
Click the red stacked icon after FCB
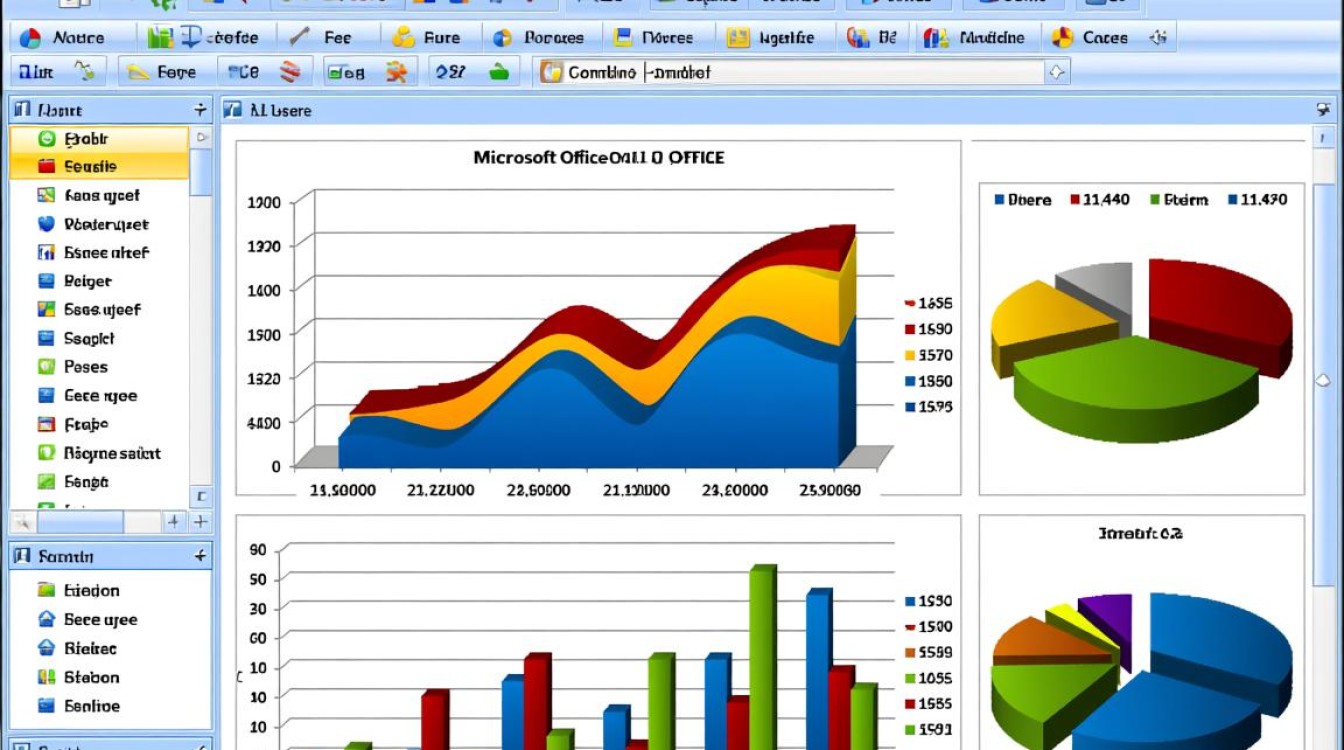290,71
